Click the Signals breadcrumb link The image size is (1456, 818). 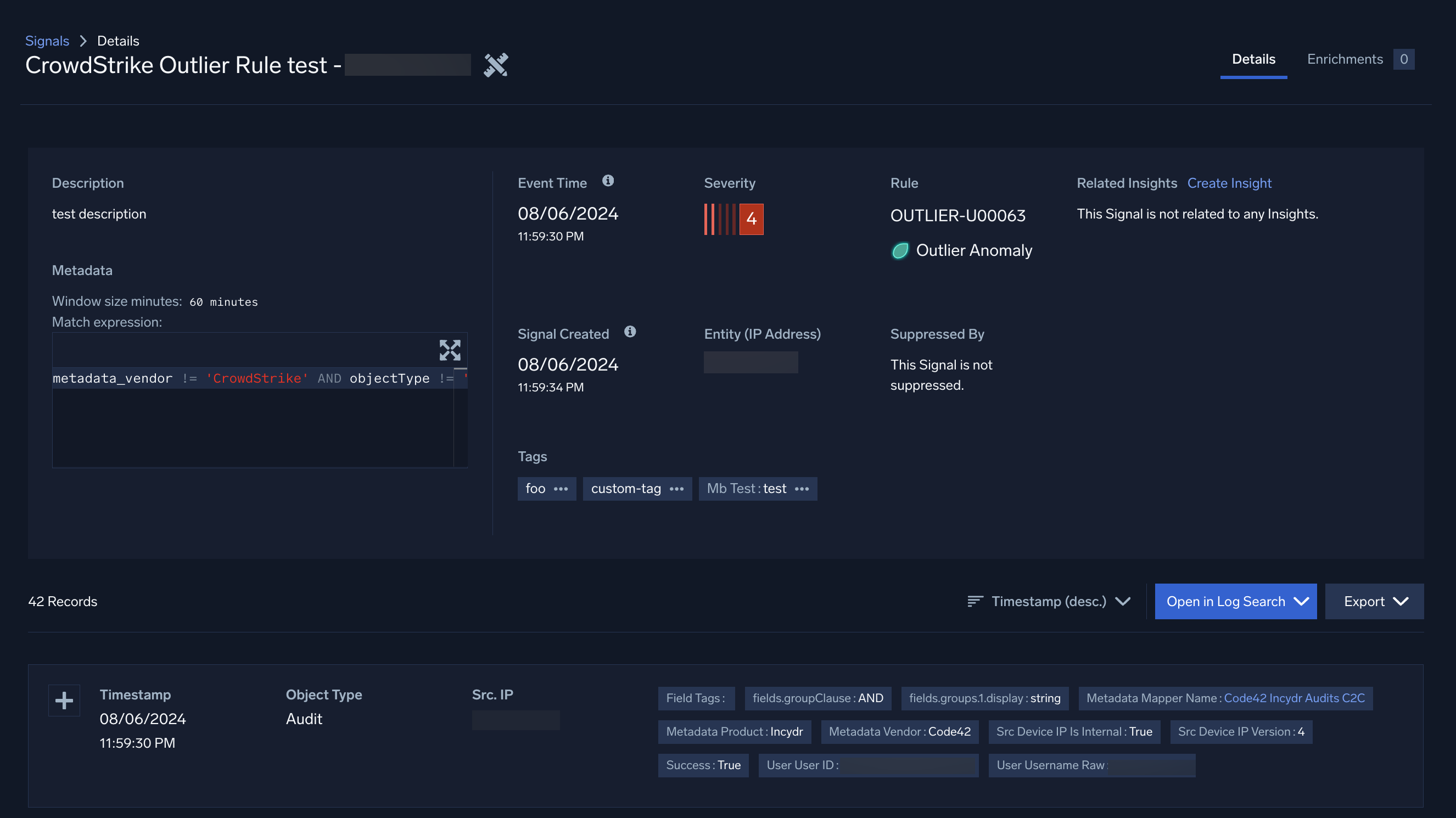[47, 41]
